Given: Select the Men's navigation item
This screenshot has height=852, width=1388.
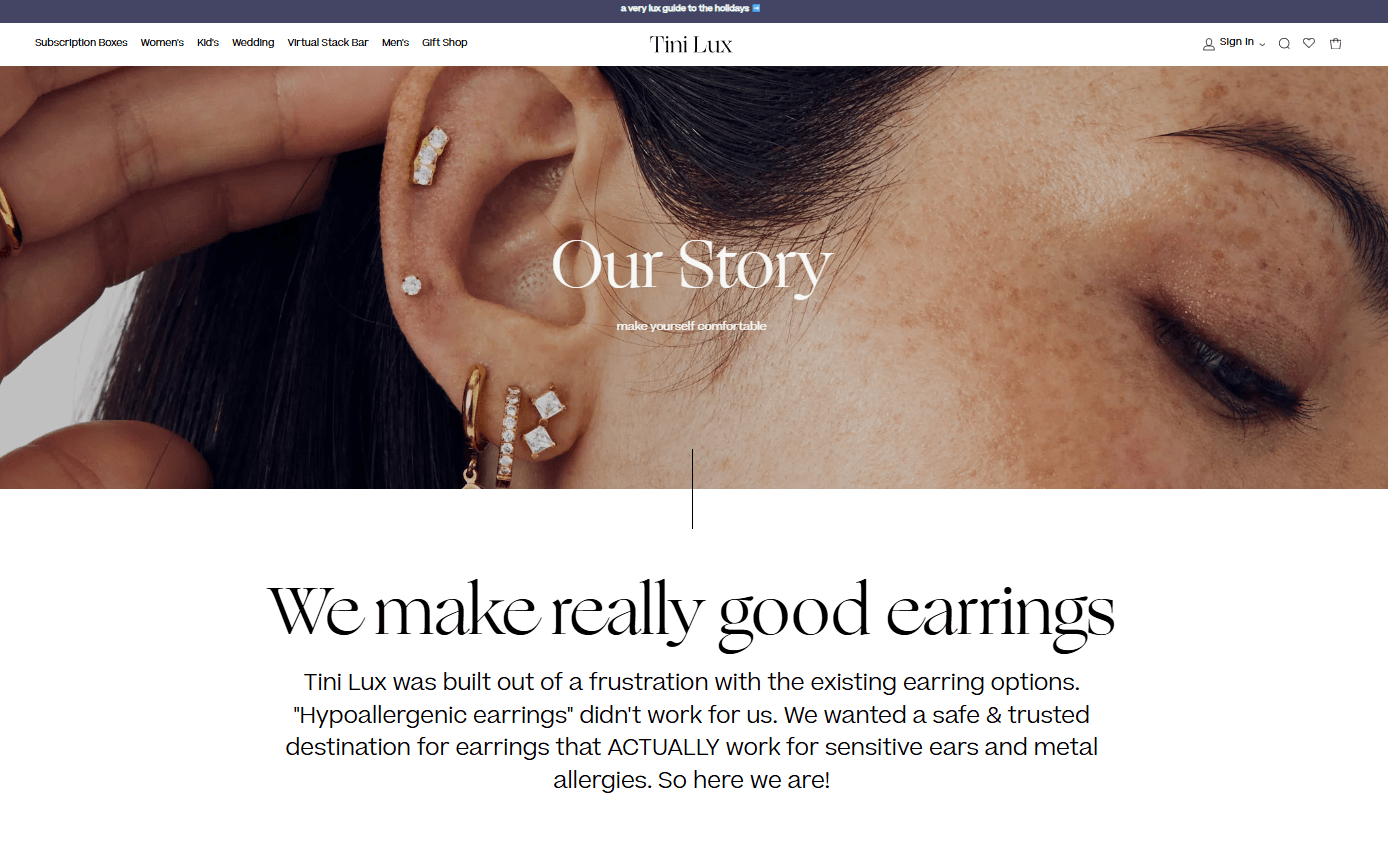Looking at the screenshot, I should pyautogui.click(x=395, y=43).
